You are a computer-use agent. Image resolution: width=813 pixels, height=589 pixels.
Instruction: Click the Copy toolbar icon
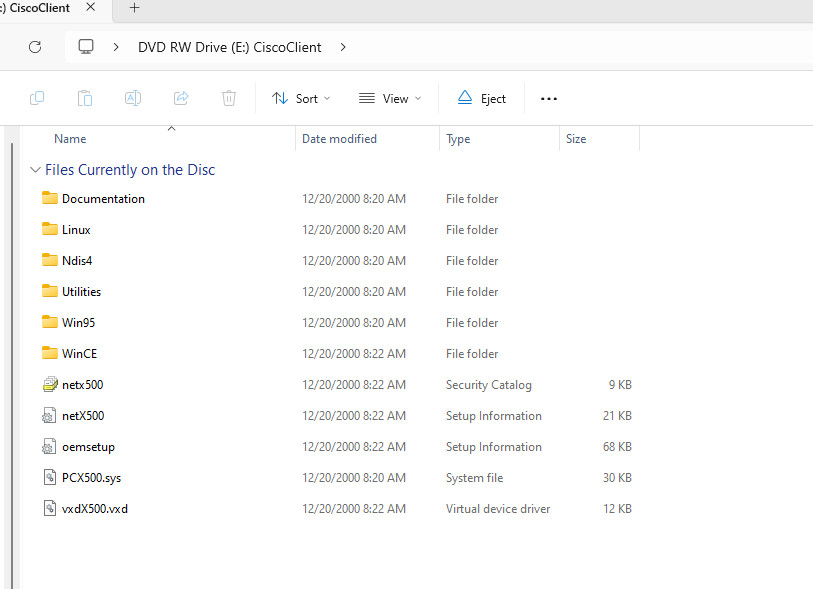37,98
